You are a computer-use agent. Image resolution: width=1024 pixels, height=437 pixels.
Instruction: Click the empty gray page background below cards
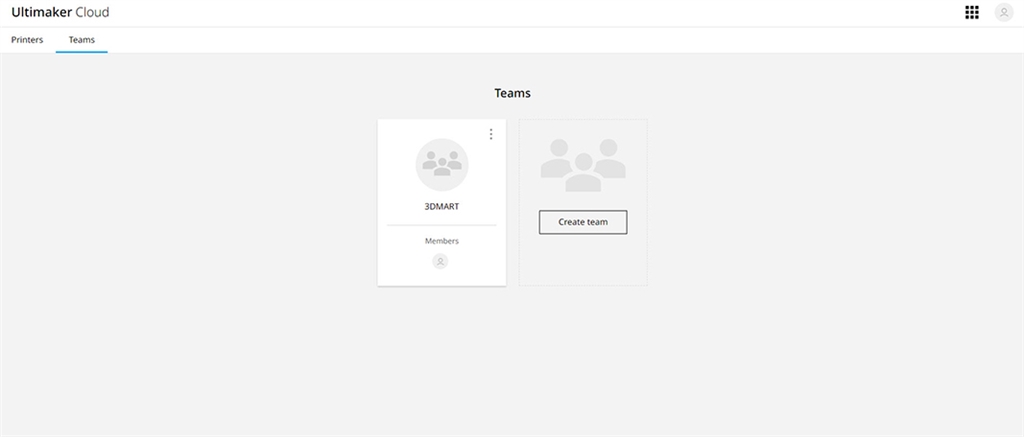point(512,360)
